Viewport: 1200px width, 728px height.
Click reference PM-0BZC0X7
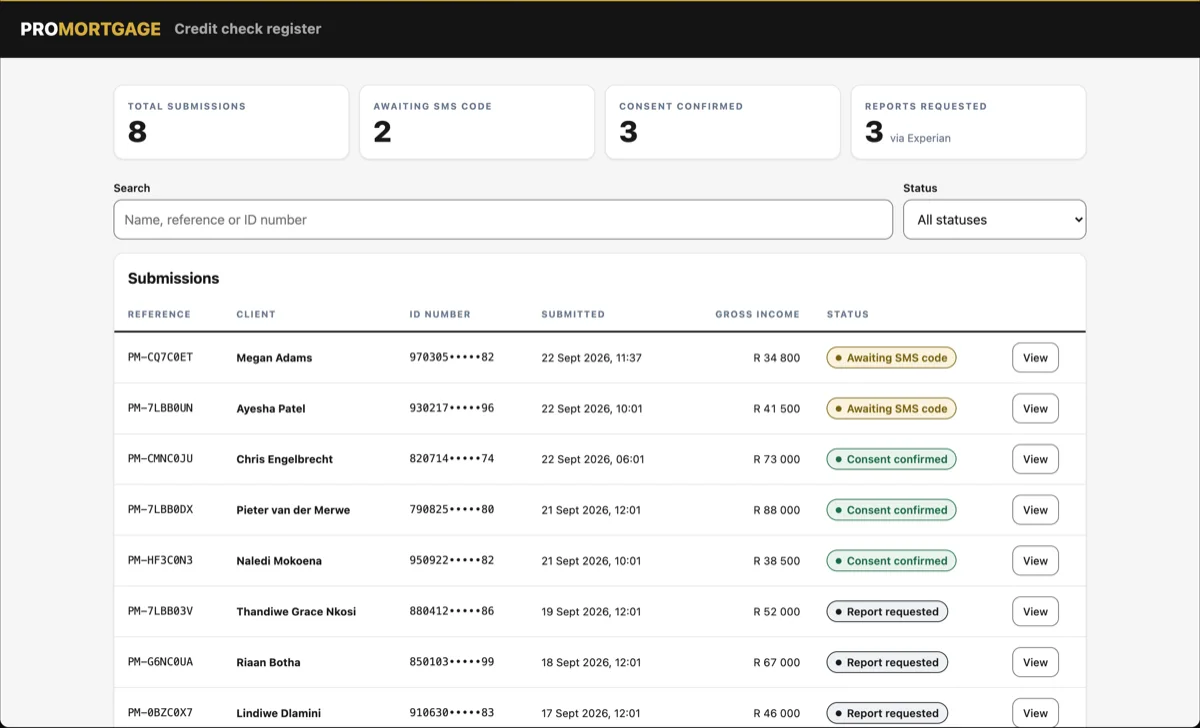coord(160,713)
